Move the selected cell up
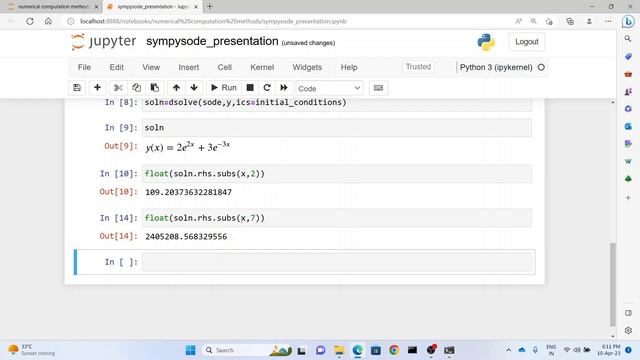640x360 pixels. coord(176,88)
